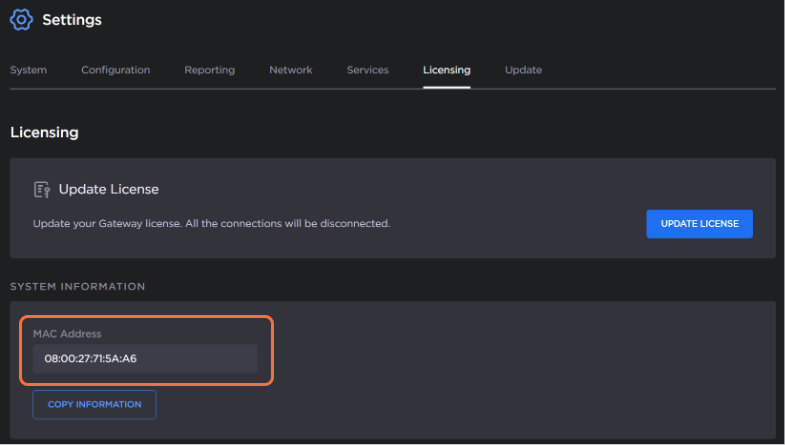The image size is (785, 445).
Task: Click the MAC address value field
Action: tap(145, 358)
